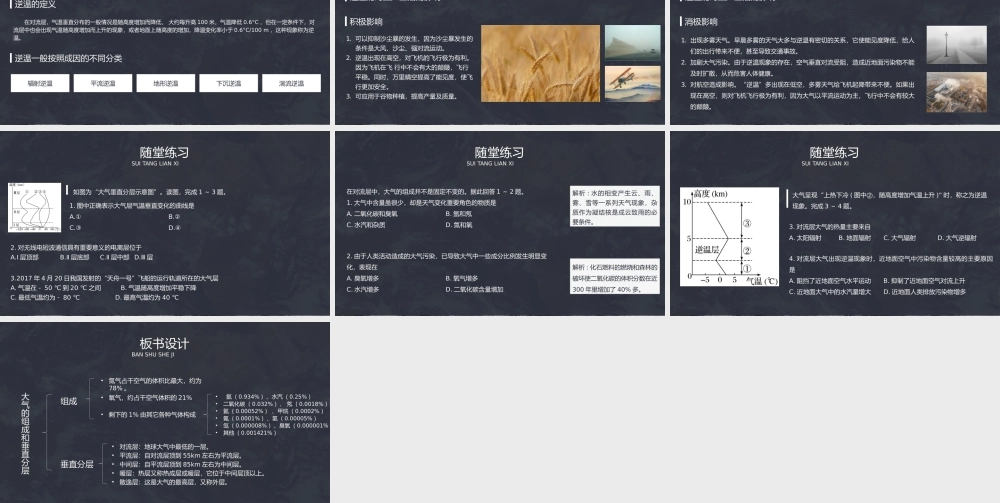This screenshot has width=1000, height=503.
Task: Click option C. 最低气温约为 -80 ℃
Action: (x=45, y=297)
